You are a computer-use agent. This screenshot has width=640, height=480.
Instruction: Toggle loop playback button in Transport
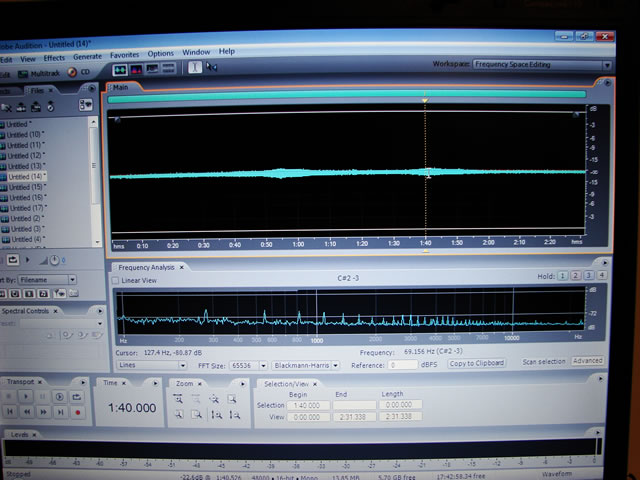76,397
